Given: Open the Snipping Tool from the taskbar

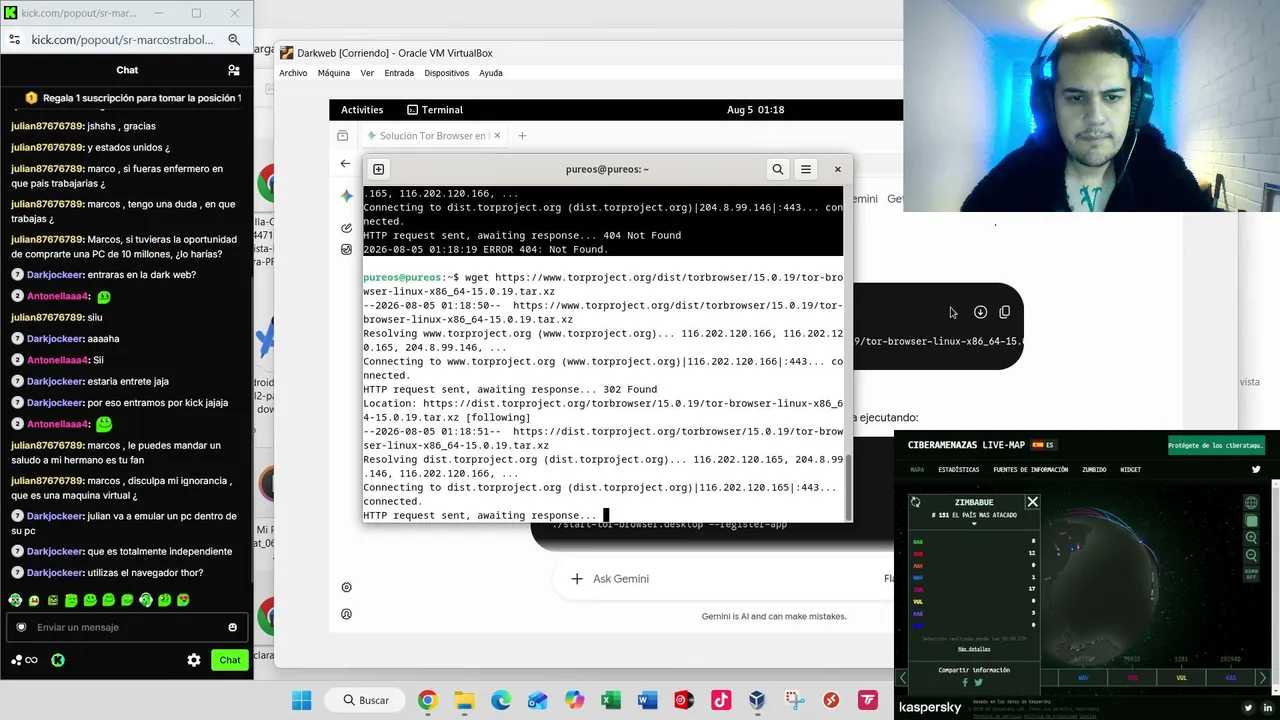Looking at the screenshot, I should [x=794, y=700].
